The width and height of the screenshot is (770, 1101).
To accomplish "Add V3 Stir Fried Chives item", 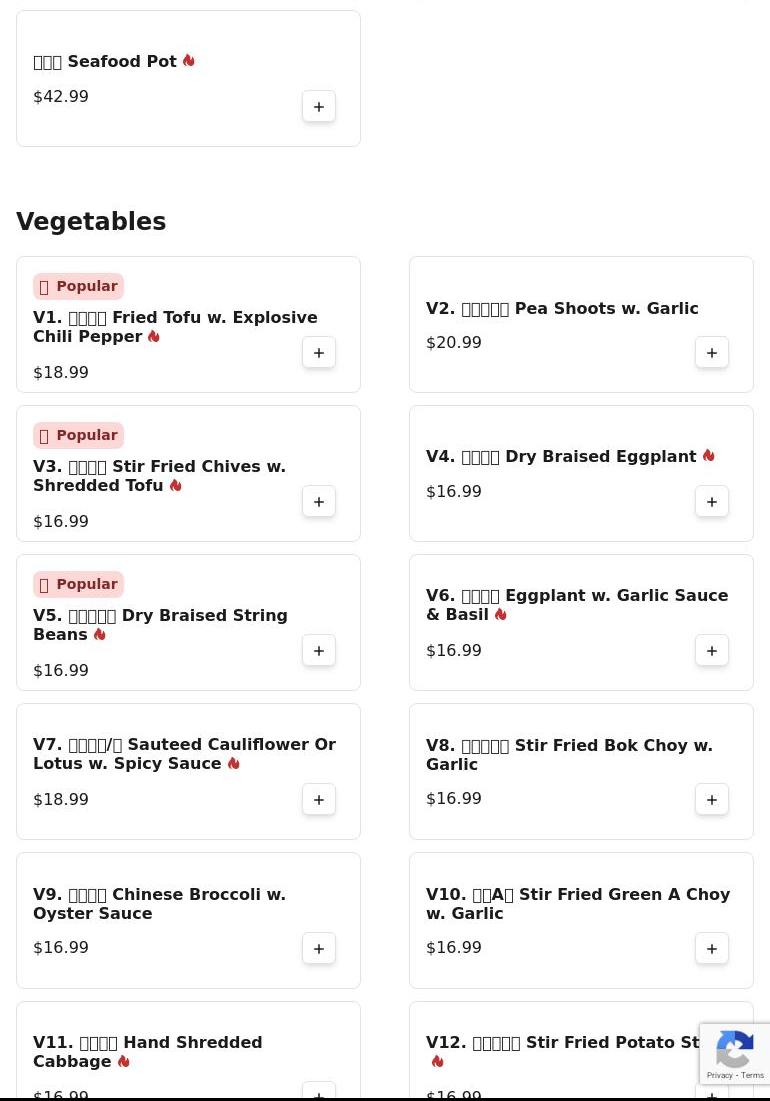I will tap(319, 501).
